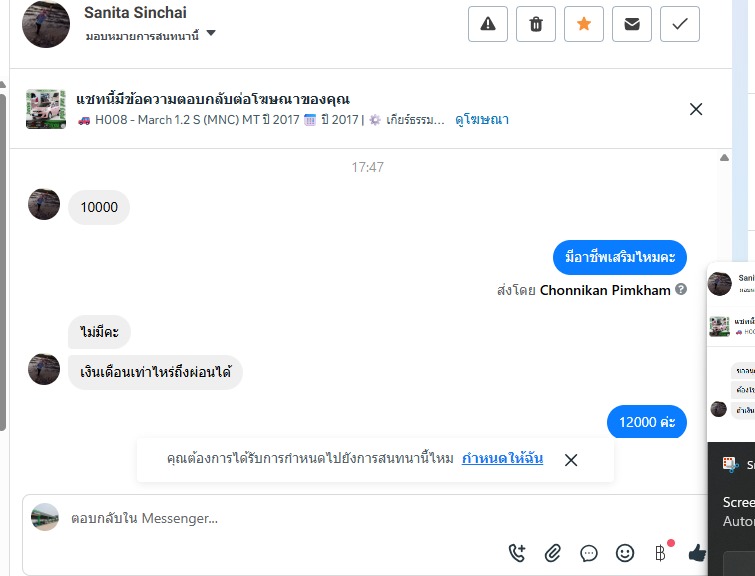755x576 pixels.
Task: Click the spam warning triangle icon
Action: [x=488, y=25]
